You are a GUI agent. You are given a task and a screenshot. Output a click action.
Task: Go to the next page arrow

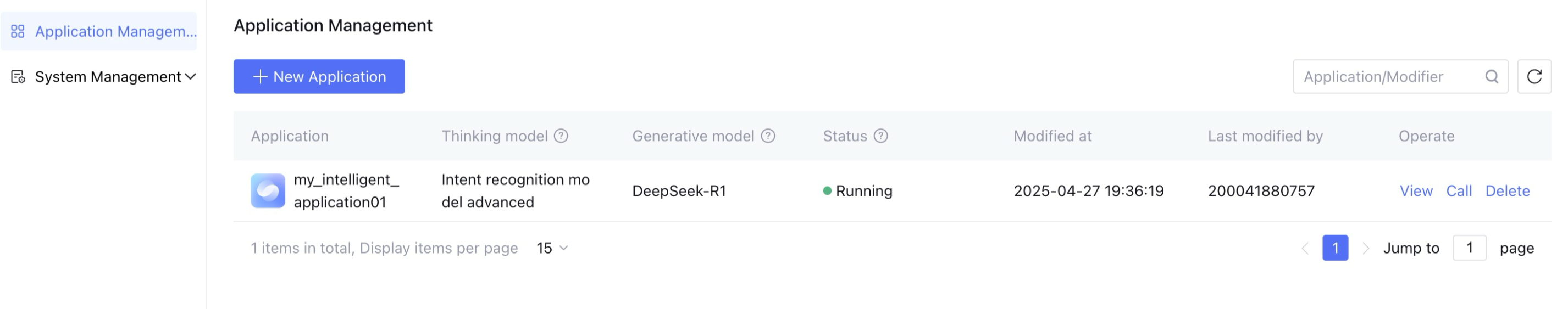(1365, 248)
